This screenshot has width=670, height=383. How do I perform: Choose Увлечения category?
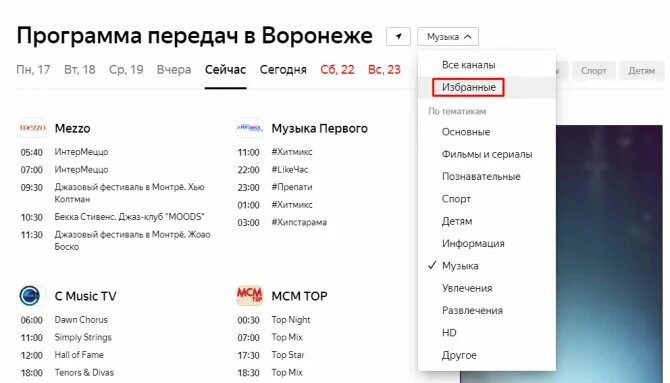click(x=467, y=289)
